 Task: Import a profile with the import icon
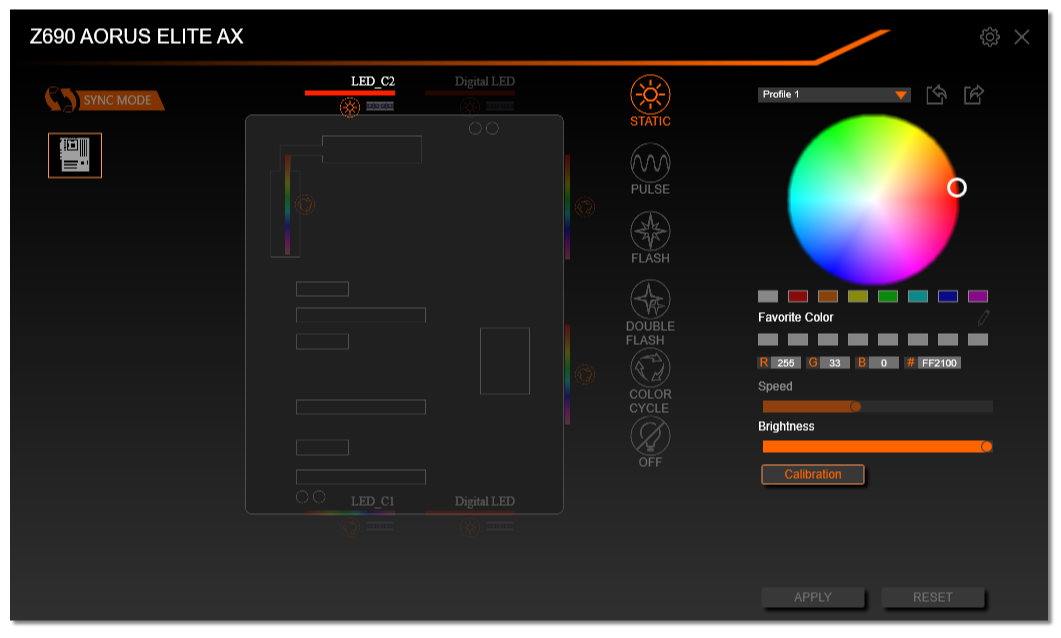936,95
